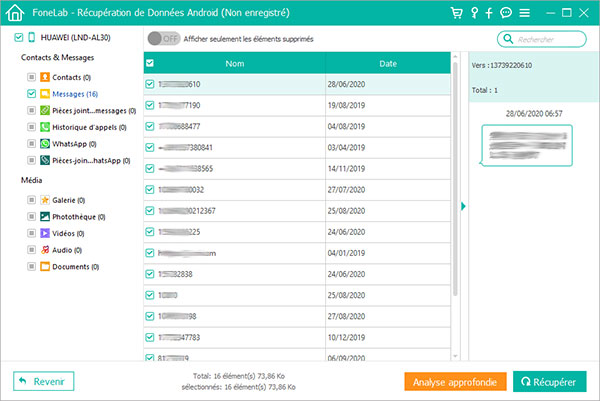Click the key registration icon
The width and height of the screenshot is (600, 401).
tap(474, 13)
